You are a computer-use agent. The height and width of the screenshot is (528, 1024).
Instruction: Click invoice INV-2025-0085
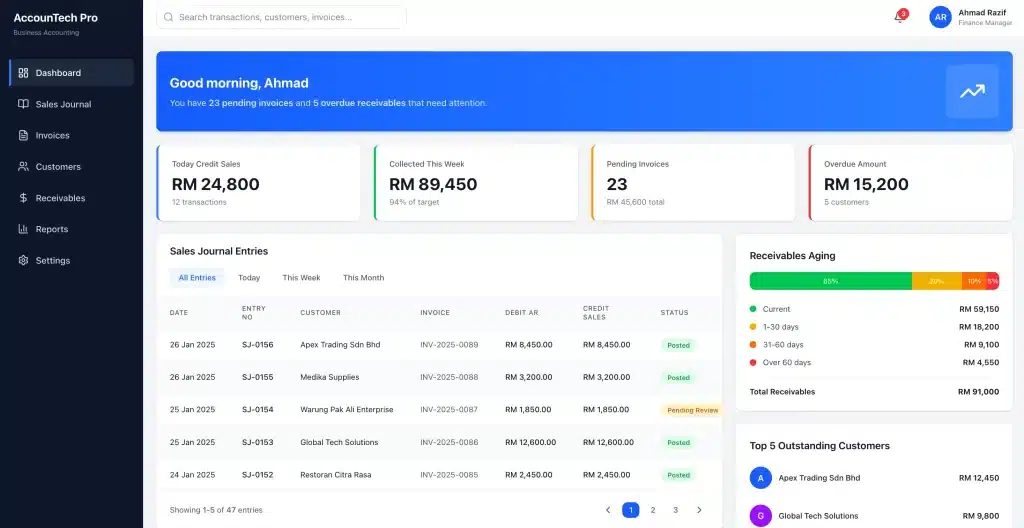(x=449, y=475)
